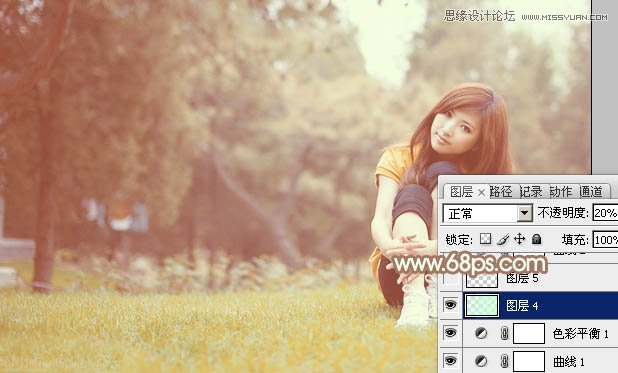Click the mask link icon on 色彩平衡 1
Viewport: 618px width, 373px height.
point(504,334)
